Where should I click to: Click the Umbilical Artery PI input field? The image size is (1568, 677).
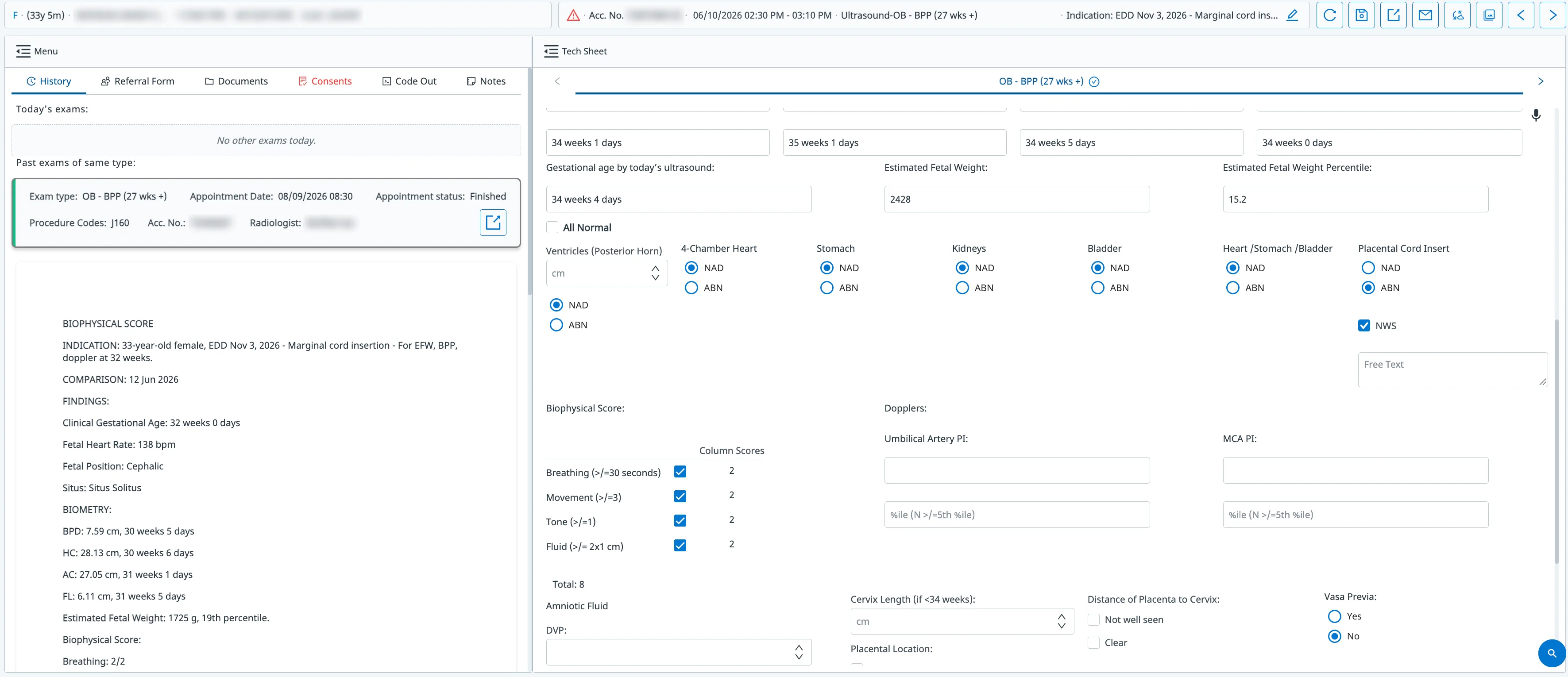coord(1016,470)
